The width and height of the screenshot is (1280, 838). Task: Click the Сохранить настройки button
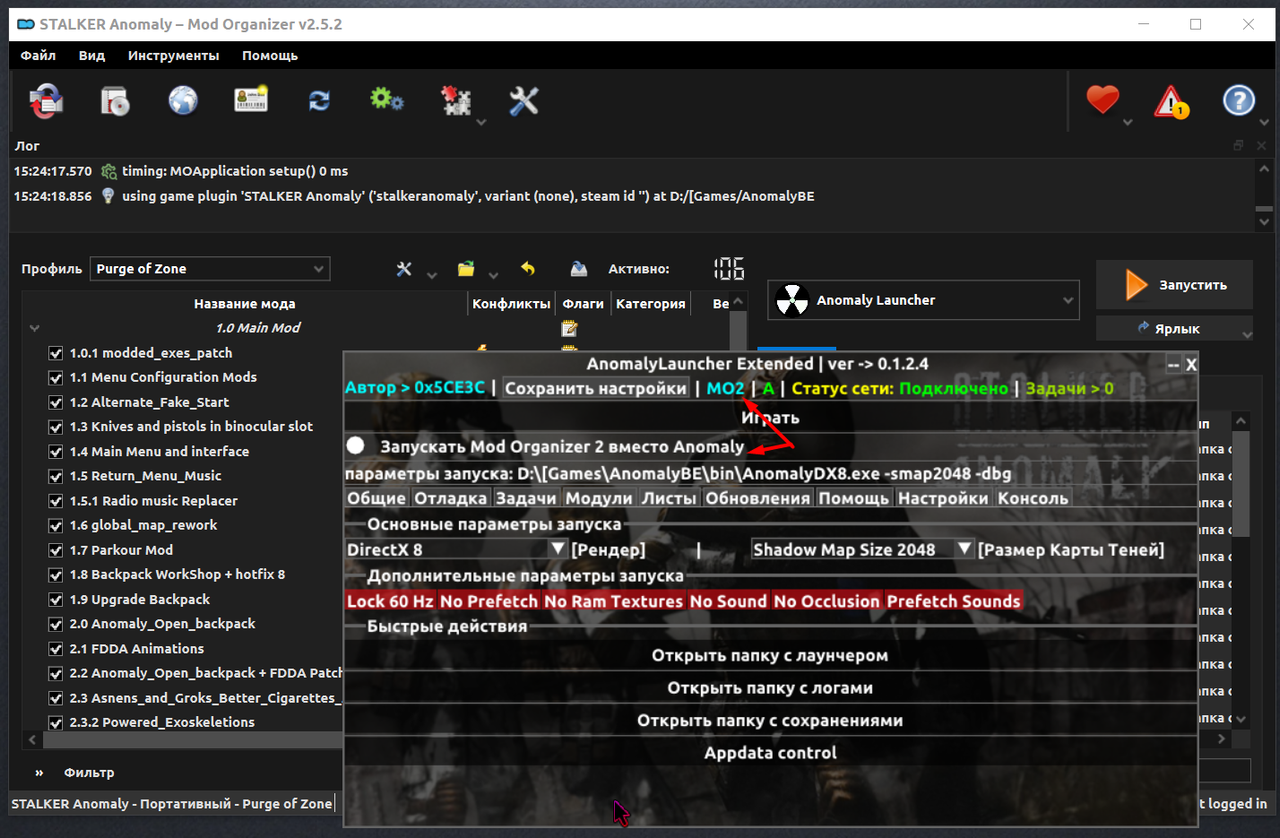[x=596, y=388]
